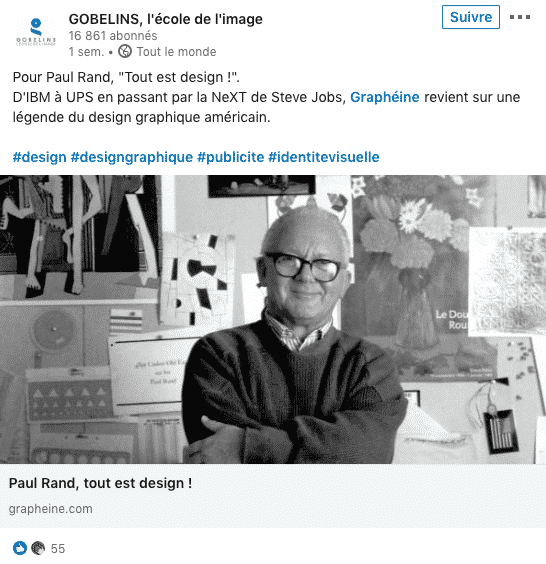Click the post text about Paul Rand

(x=266, y=97)
